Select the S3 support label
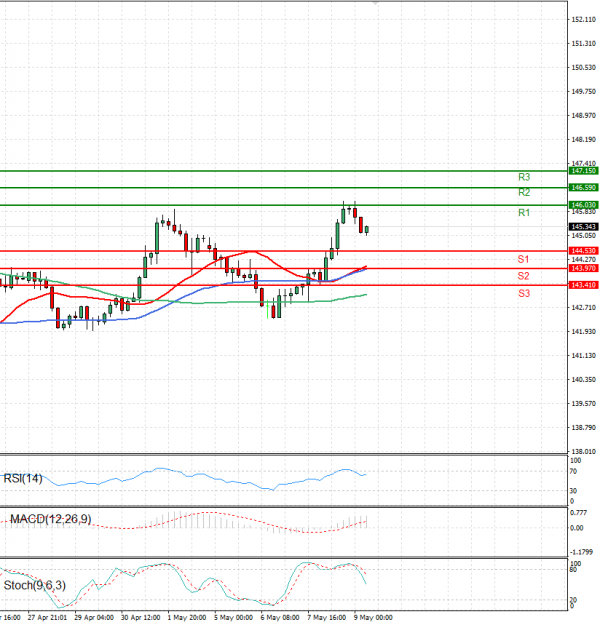 click(523, 293)
